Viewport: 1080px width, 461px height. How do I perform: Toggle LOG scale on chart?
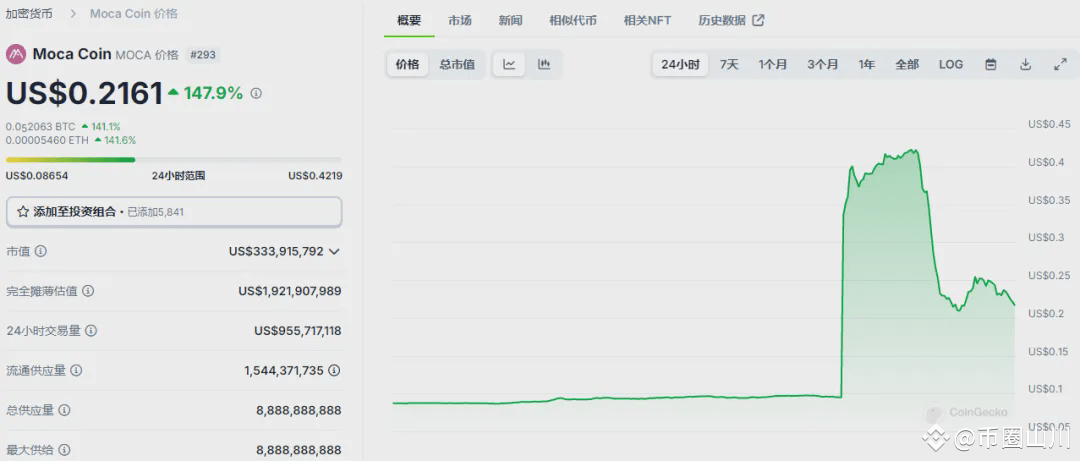coord(951,65)
